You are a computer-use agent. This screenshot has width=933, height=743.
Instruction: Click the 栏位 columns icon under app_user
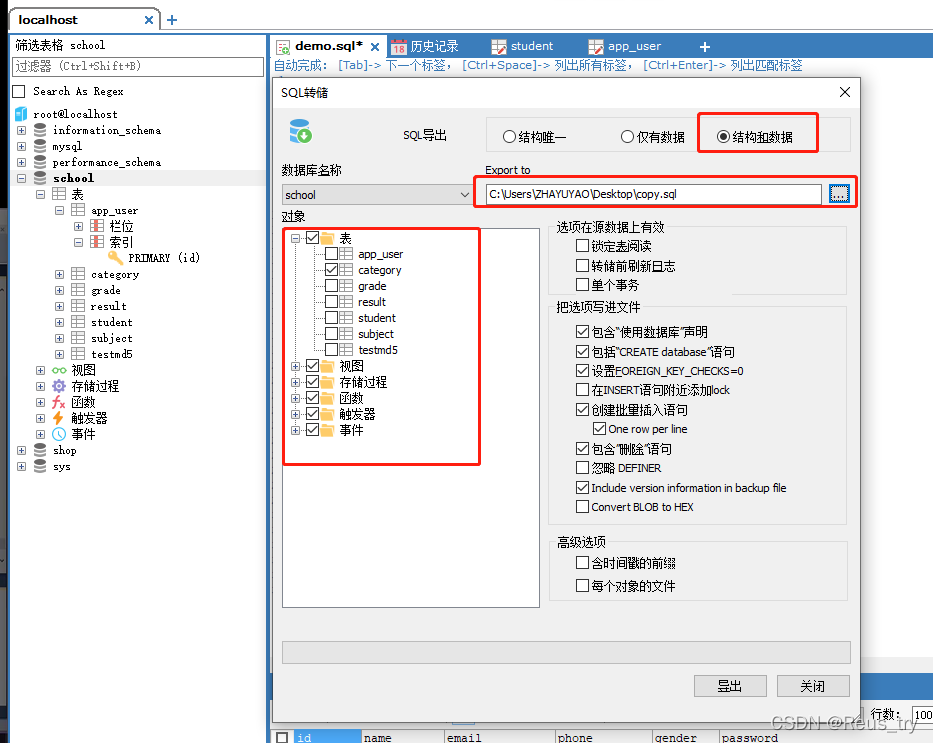97,226
